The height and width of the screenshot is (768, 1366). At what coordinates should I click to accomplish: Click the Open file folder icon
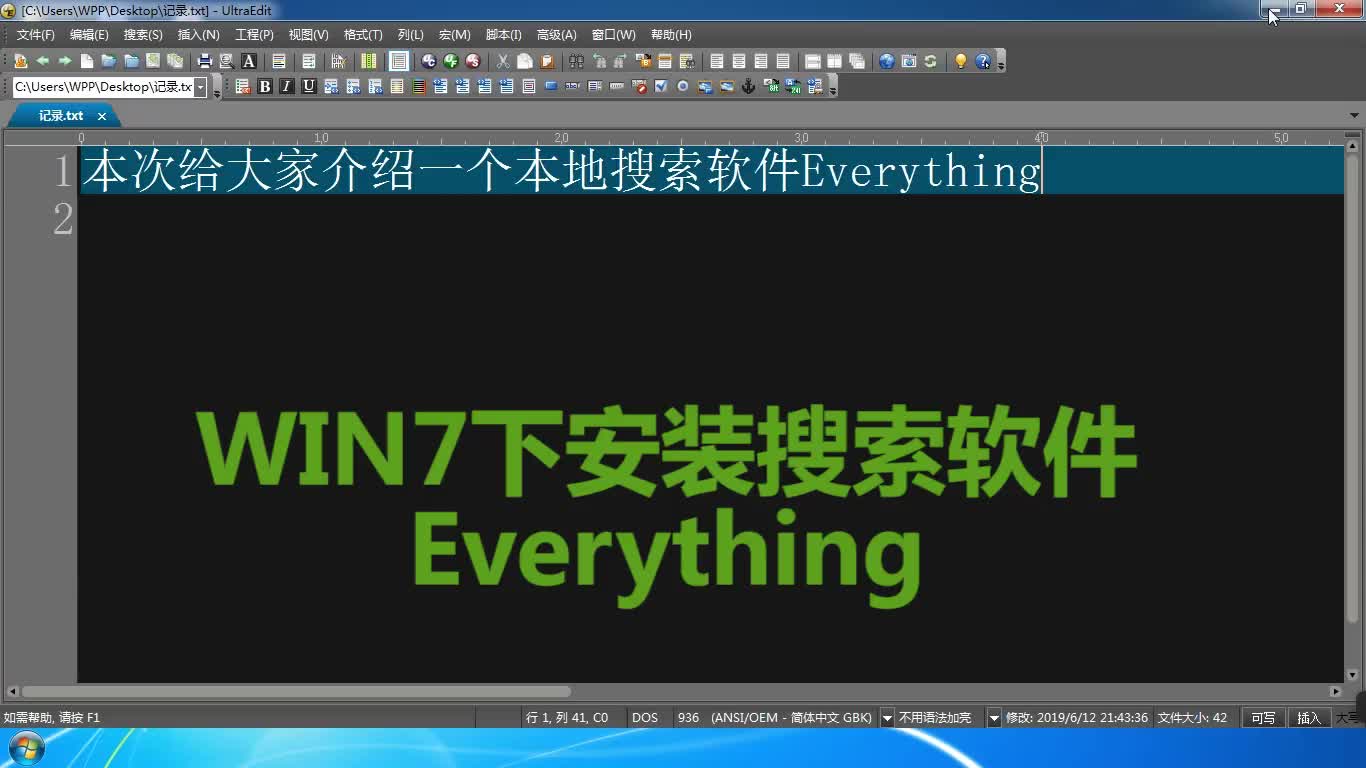click(x=109, y=61)
